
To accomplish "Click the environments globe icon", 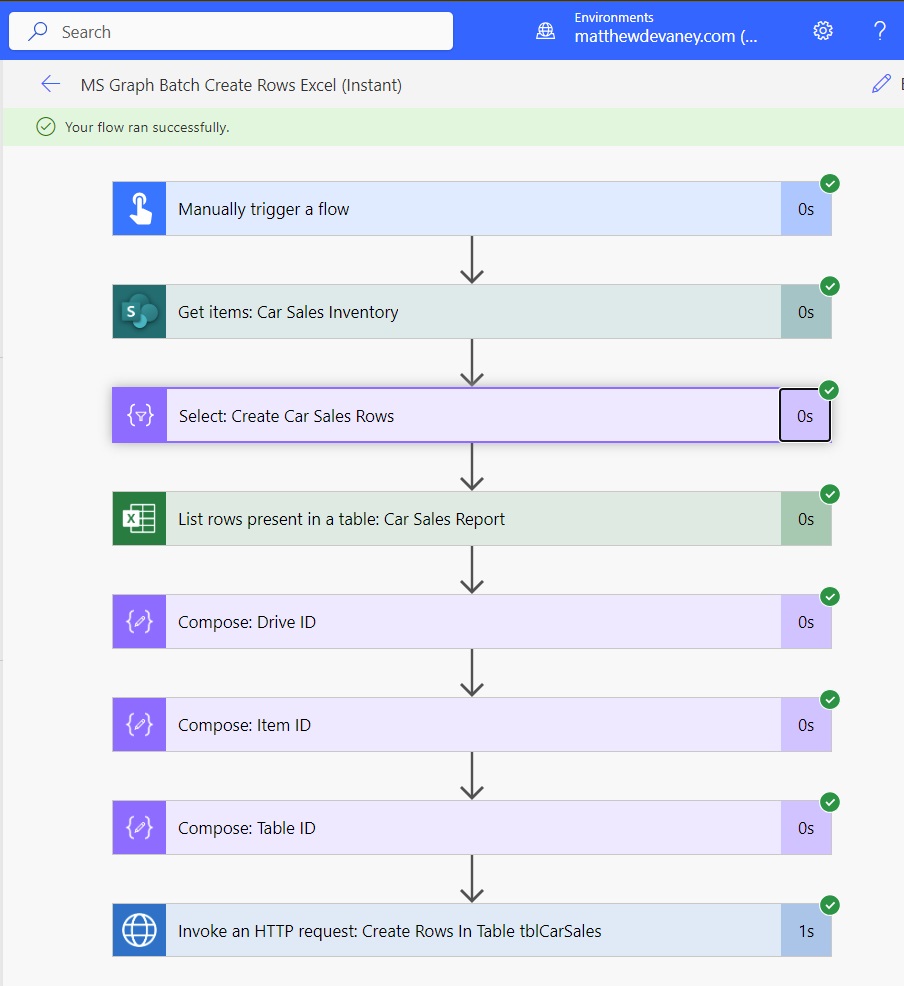I will point(545,31).
